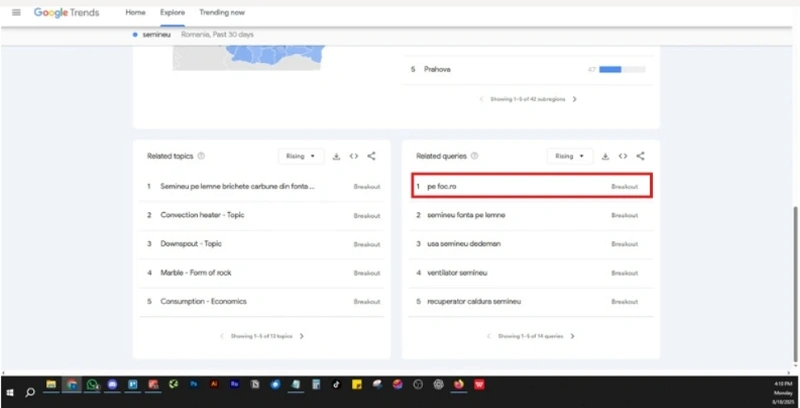Share Related topics card

point(371,156)
